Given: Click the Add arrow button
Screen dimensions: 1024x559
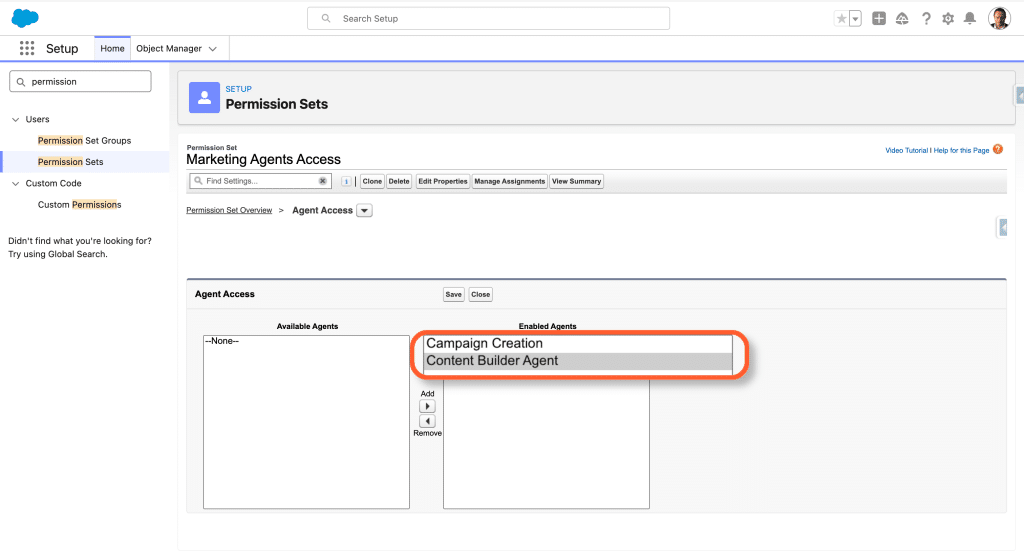Looking at the screenshot, I should tap(427, 407).
